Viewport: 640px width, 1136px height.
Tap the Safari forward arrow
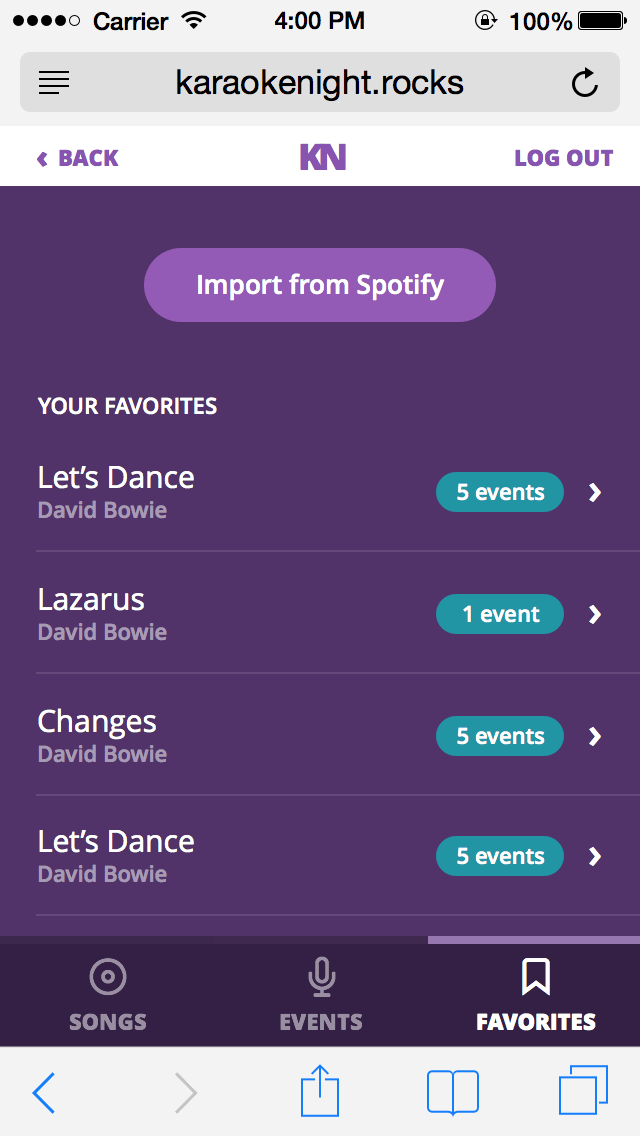point(186,1092)
